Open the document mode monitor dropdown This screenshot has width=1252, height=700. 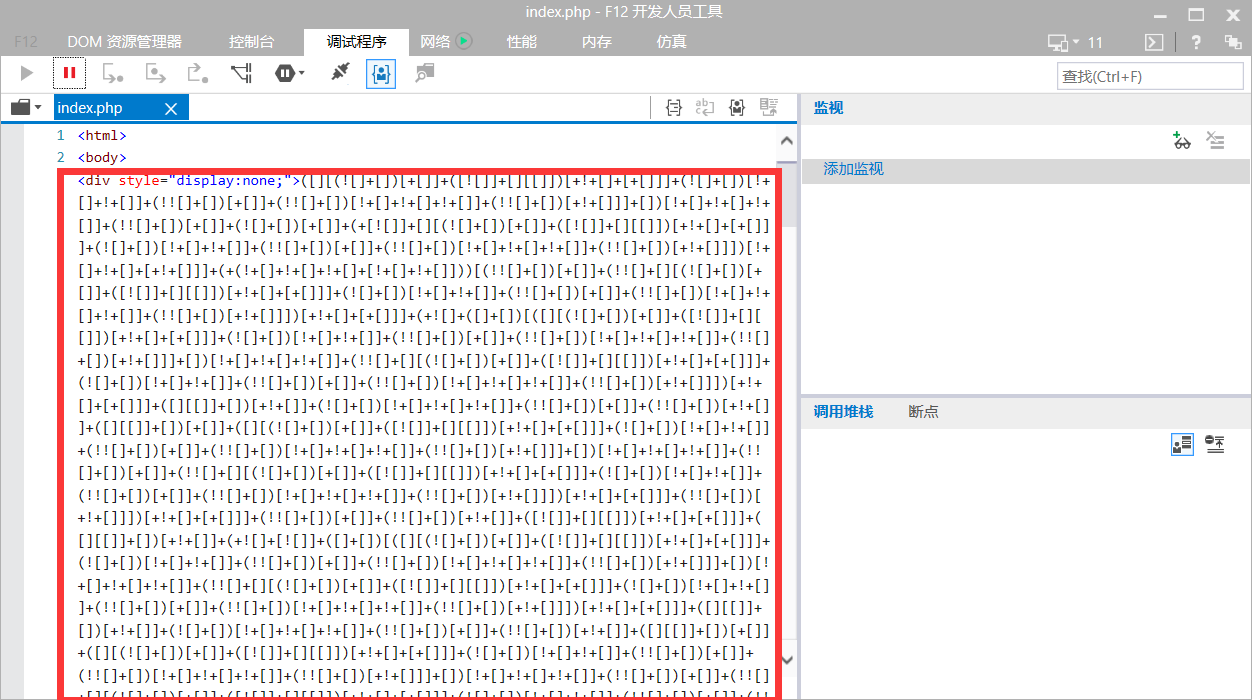[1063, 42]
